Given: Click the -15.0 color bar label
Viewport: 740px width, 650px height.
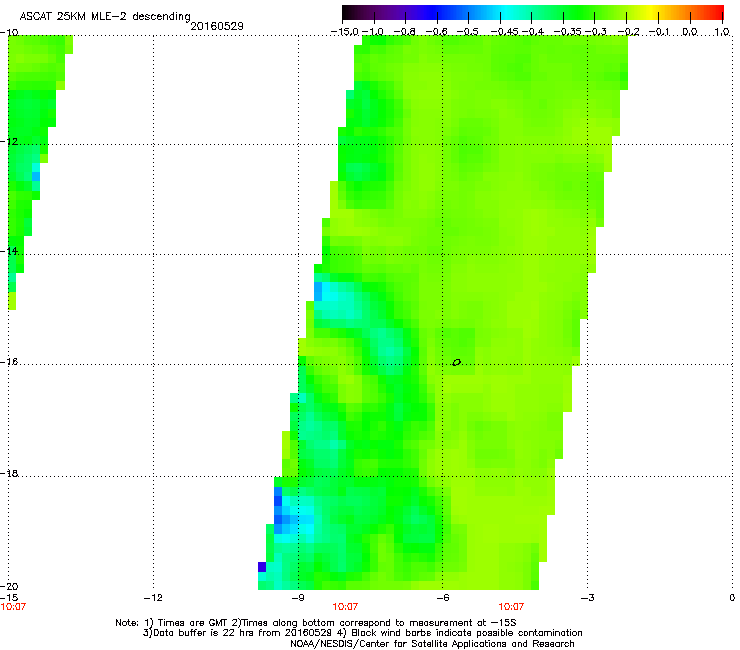Looking at the screenshot, I should [x=345, y=32].
